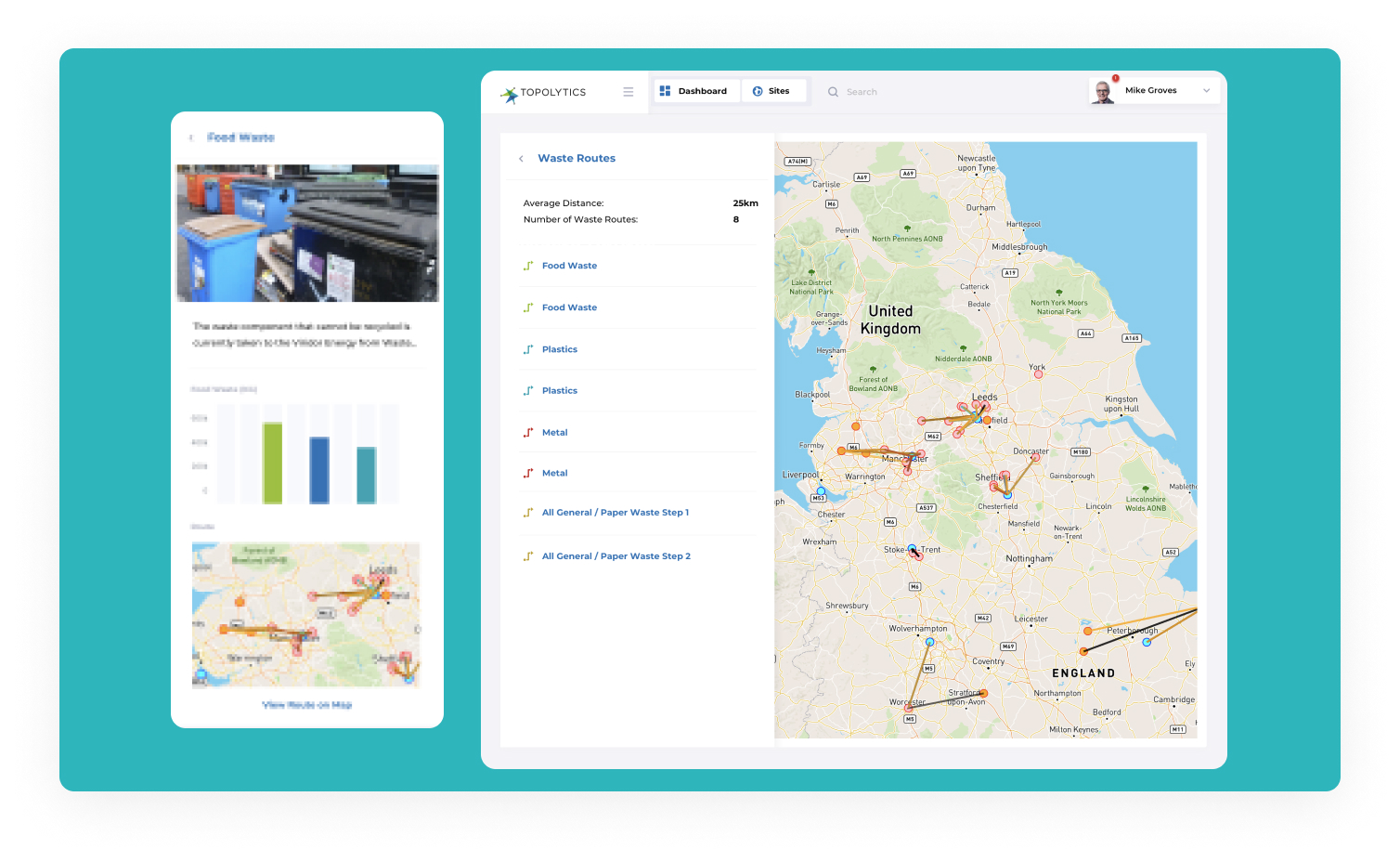Open the first Plastics route
This screenshot has height=862, width=1400.
(x=560, y=349)
